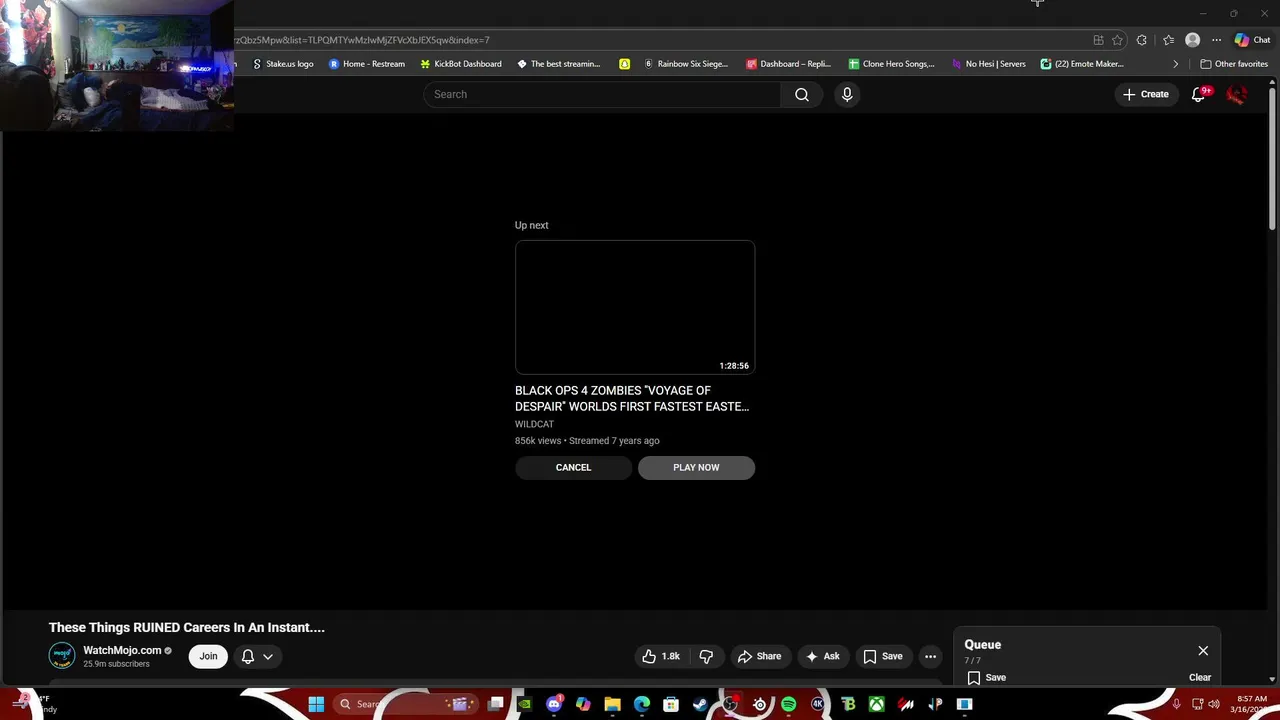1280x720 pixels.
Task: Click the Ask button
Action: point(823,656)
